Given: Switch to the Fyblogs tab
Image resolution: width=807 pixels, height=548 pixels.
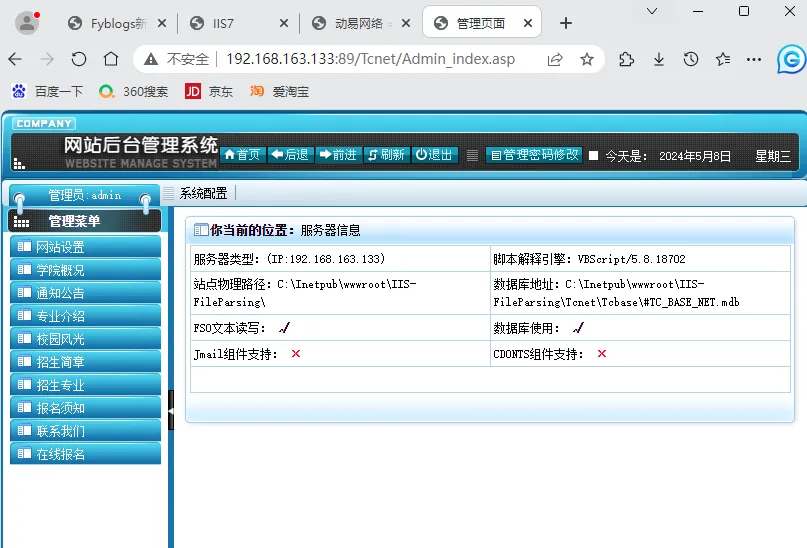Looking at the screenshot, I should click(x=117, y=23).
